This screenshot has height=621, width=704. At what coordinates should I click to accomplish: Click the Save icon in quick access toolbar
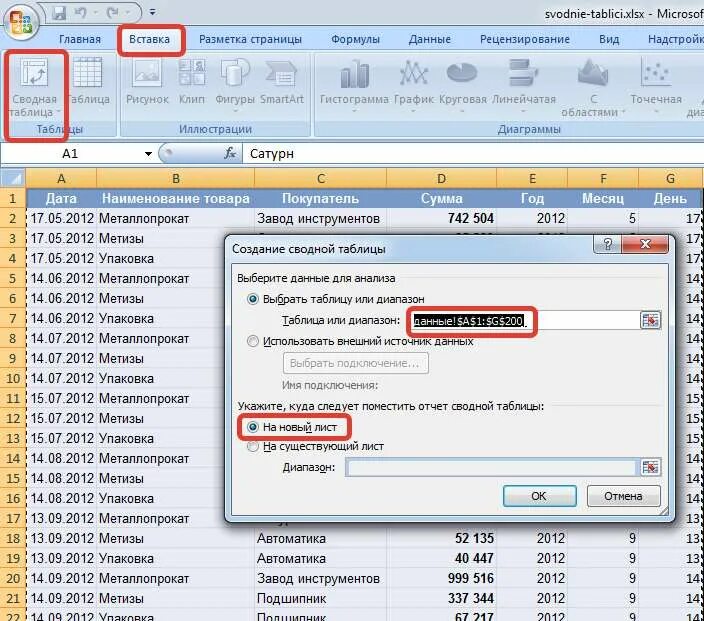pyautogui.click(x=59, y=13)
